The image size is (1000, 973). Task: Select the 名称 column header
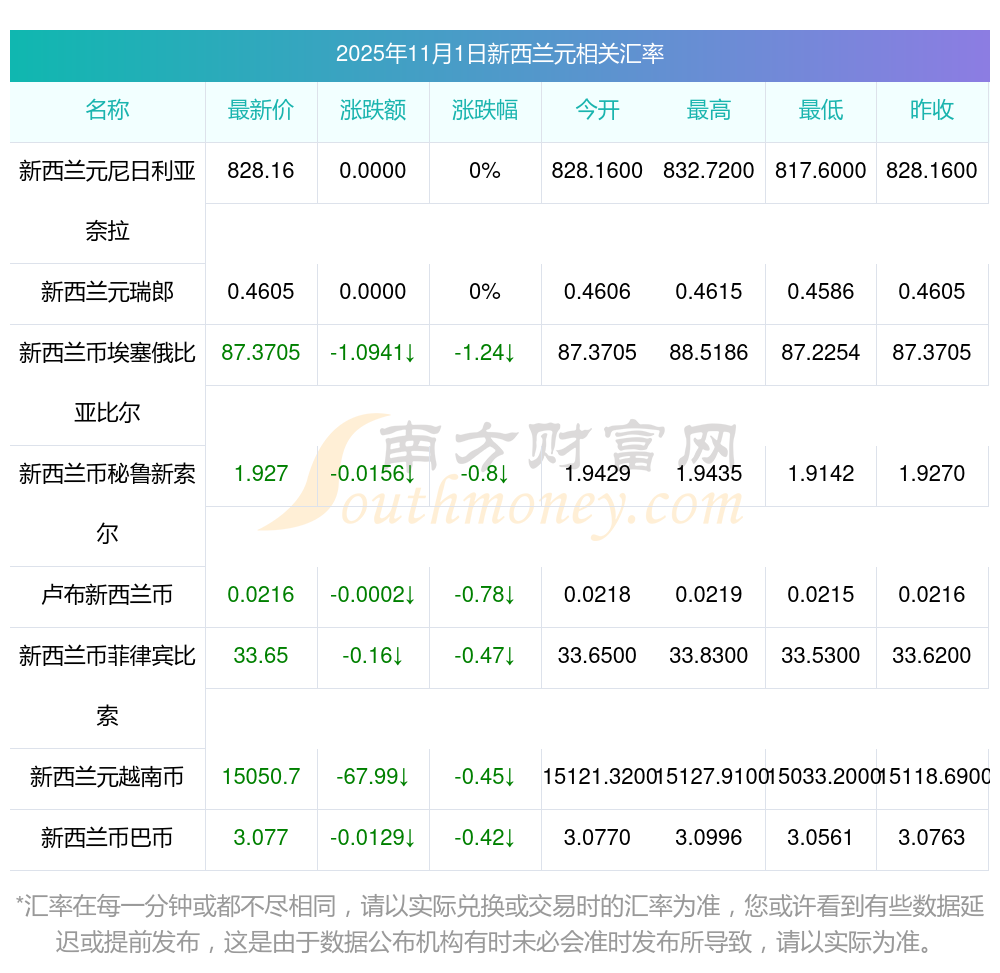107,110
